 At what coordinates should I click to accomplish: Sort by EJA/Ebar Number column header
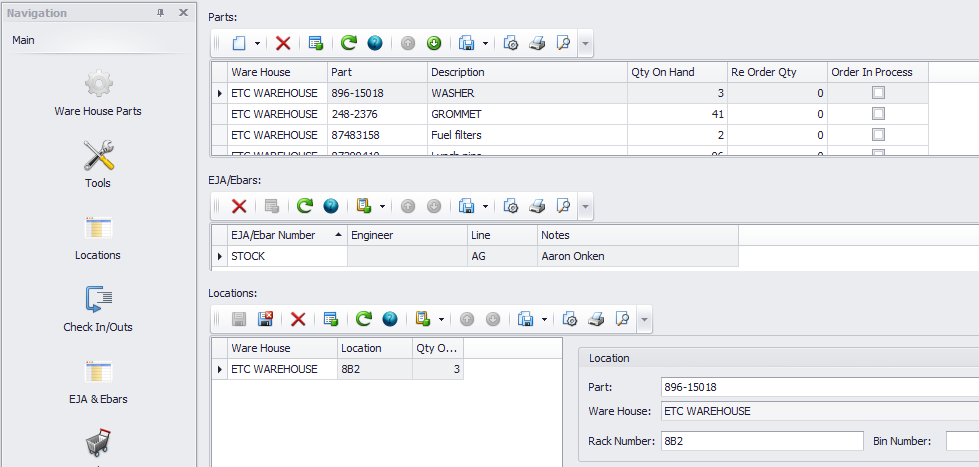287,235
